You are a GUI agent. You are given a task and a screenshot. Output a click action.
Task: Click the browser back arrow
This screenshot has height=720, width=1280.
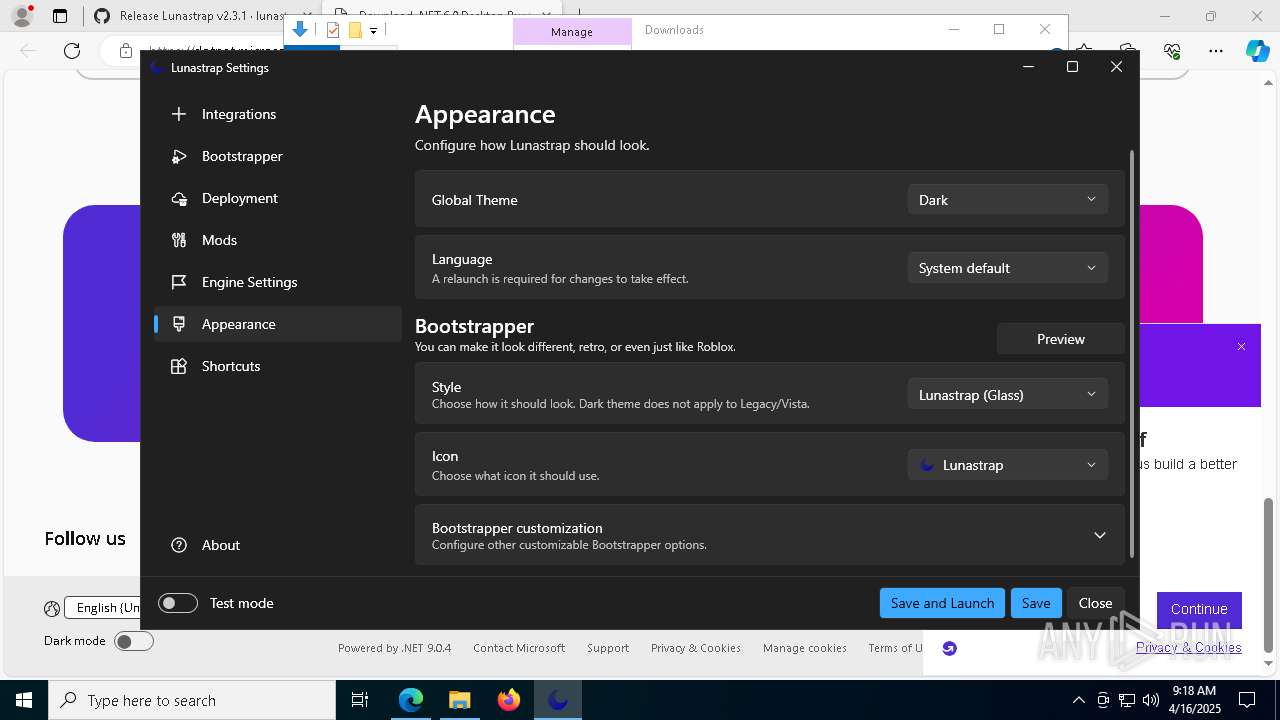[x=28, y=51]
